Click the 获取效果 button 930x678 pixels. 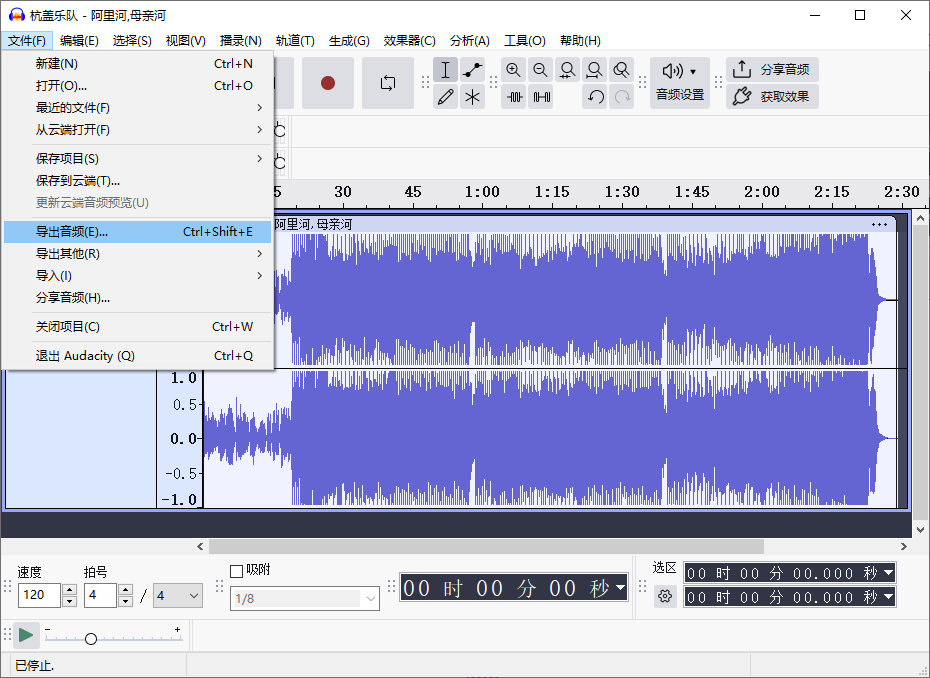click(772, 97)
